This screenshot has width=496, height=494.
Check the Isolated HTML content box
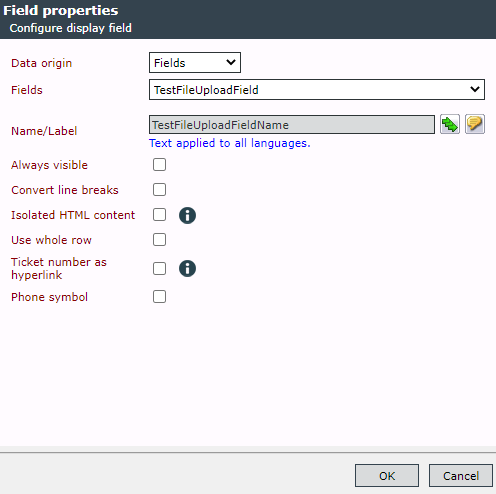[x=159, y=215]
